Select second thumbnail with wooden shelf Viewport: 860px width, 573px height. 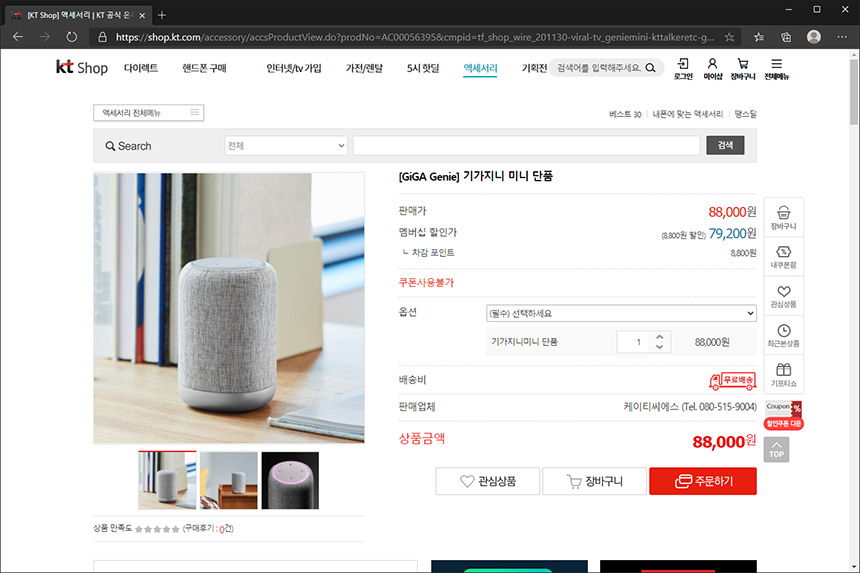click(x=229, y=480)
